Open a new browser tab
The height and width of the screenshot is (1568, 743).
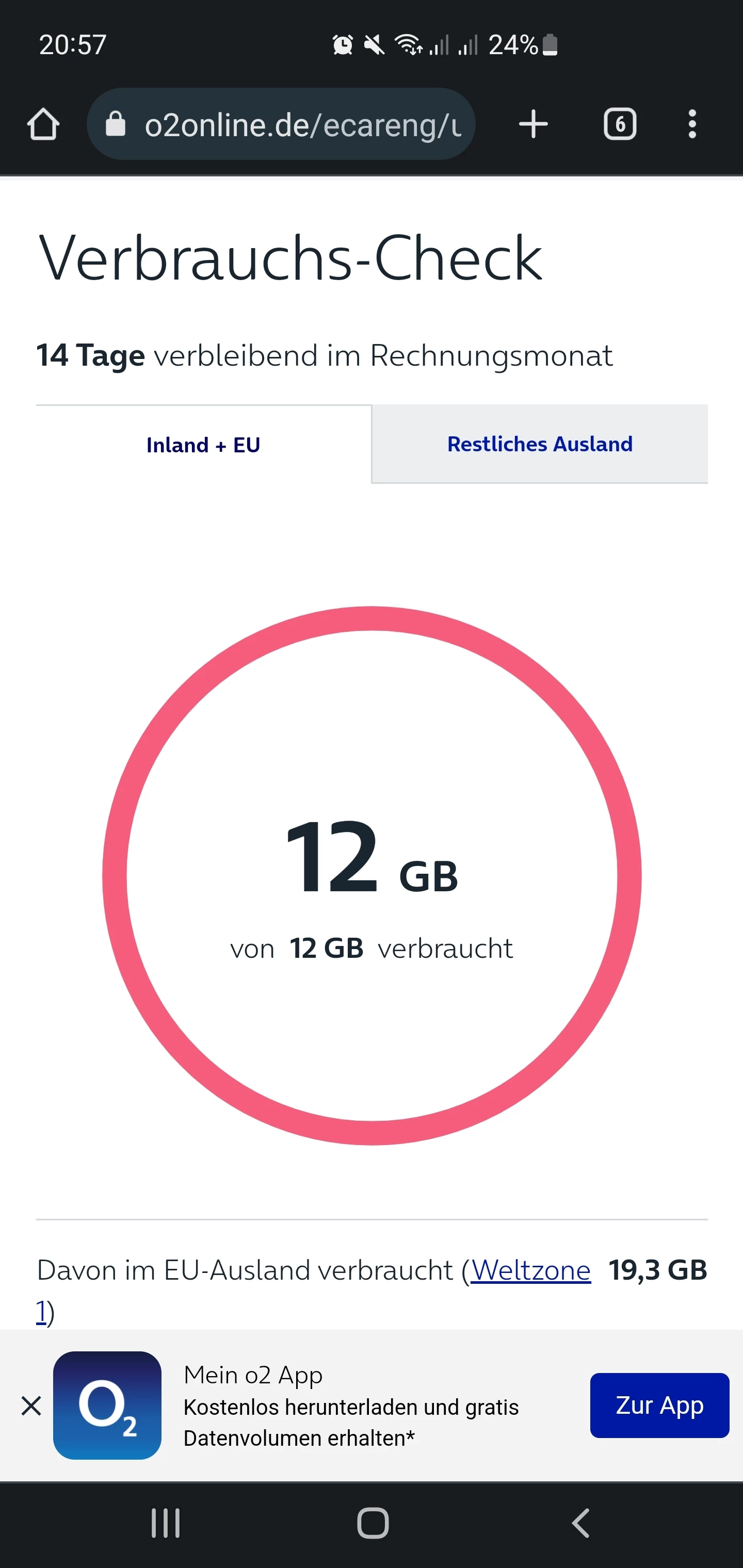534,124
